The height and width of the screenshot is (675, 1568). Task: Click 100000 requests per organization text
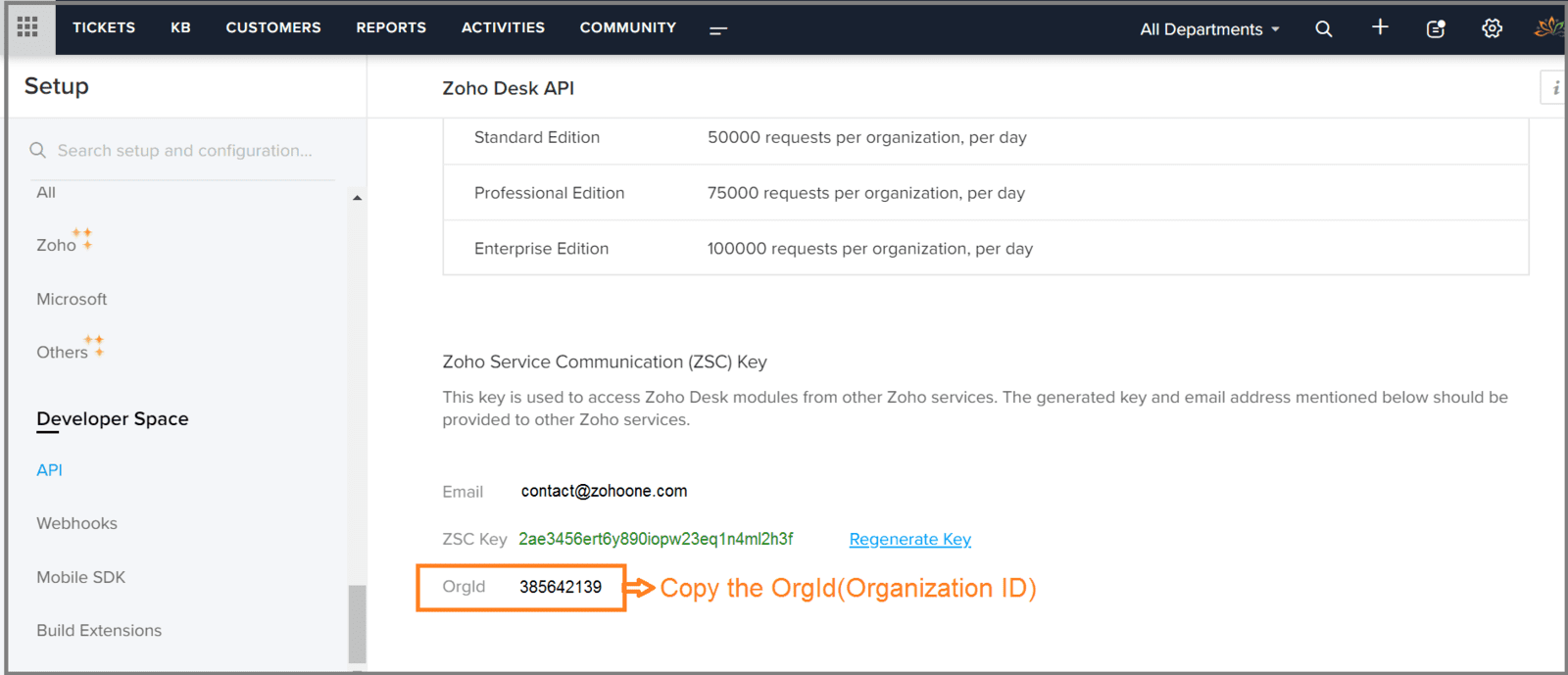tap(870, 249)
